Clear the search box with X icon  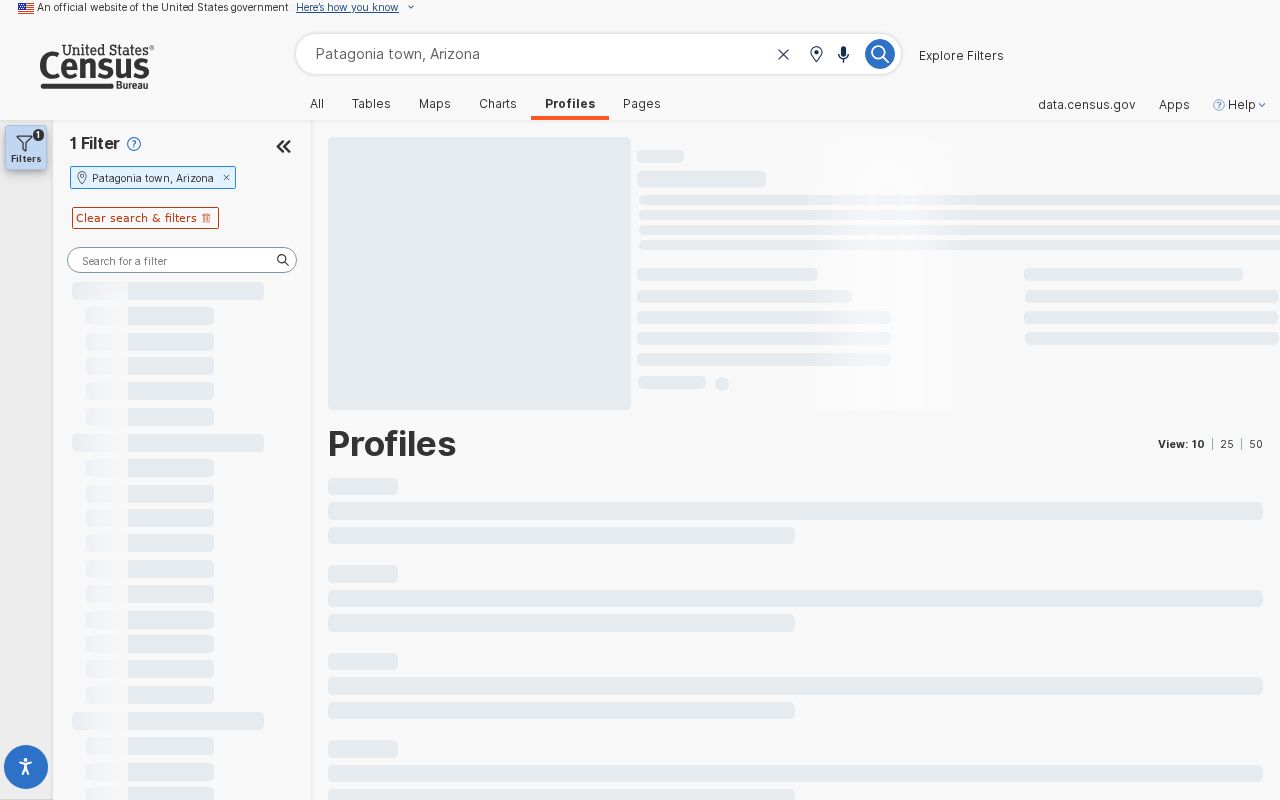coord(783,54)
